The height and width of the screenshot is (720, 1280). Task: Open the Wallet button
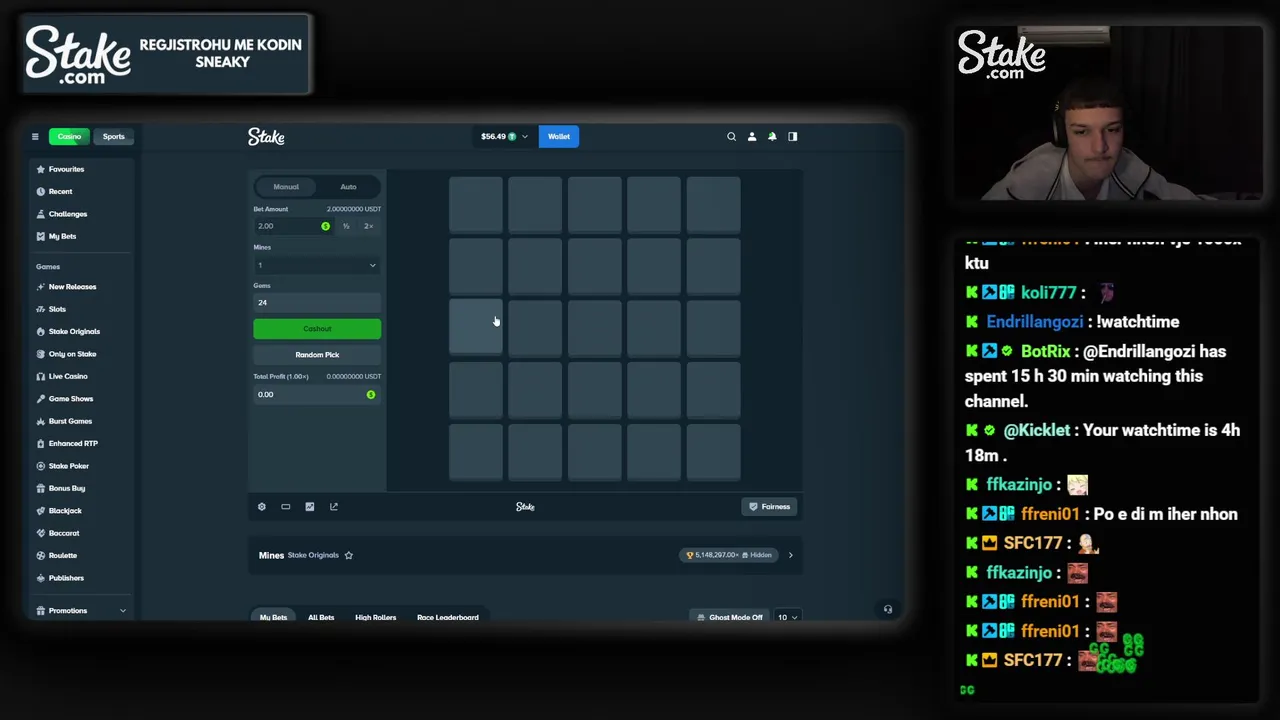pyautogui.click(x=559, y=137)
